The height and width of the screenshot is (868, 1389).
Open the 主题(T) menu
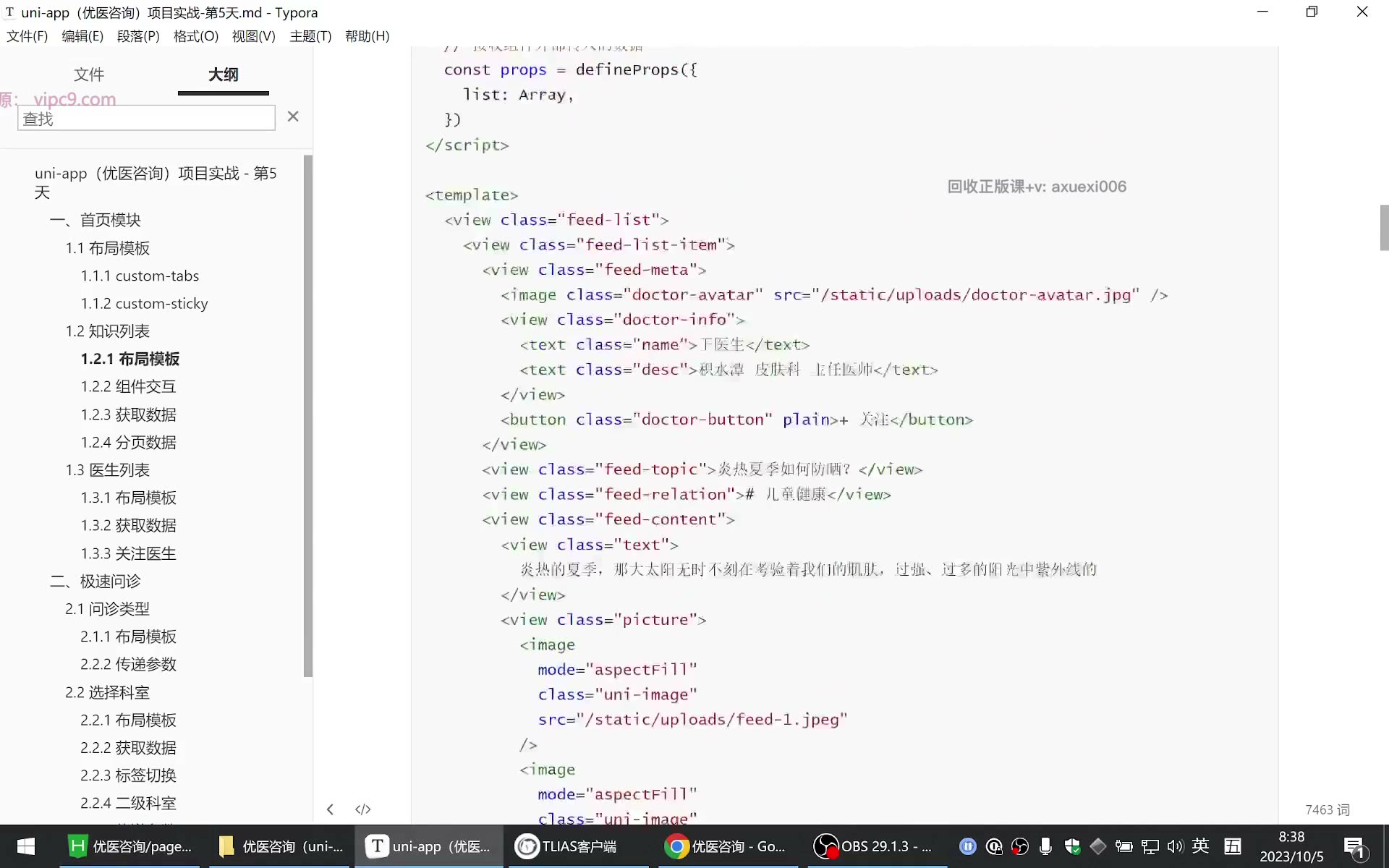(310, 36)
